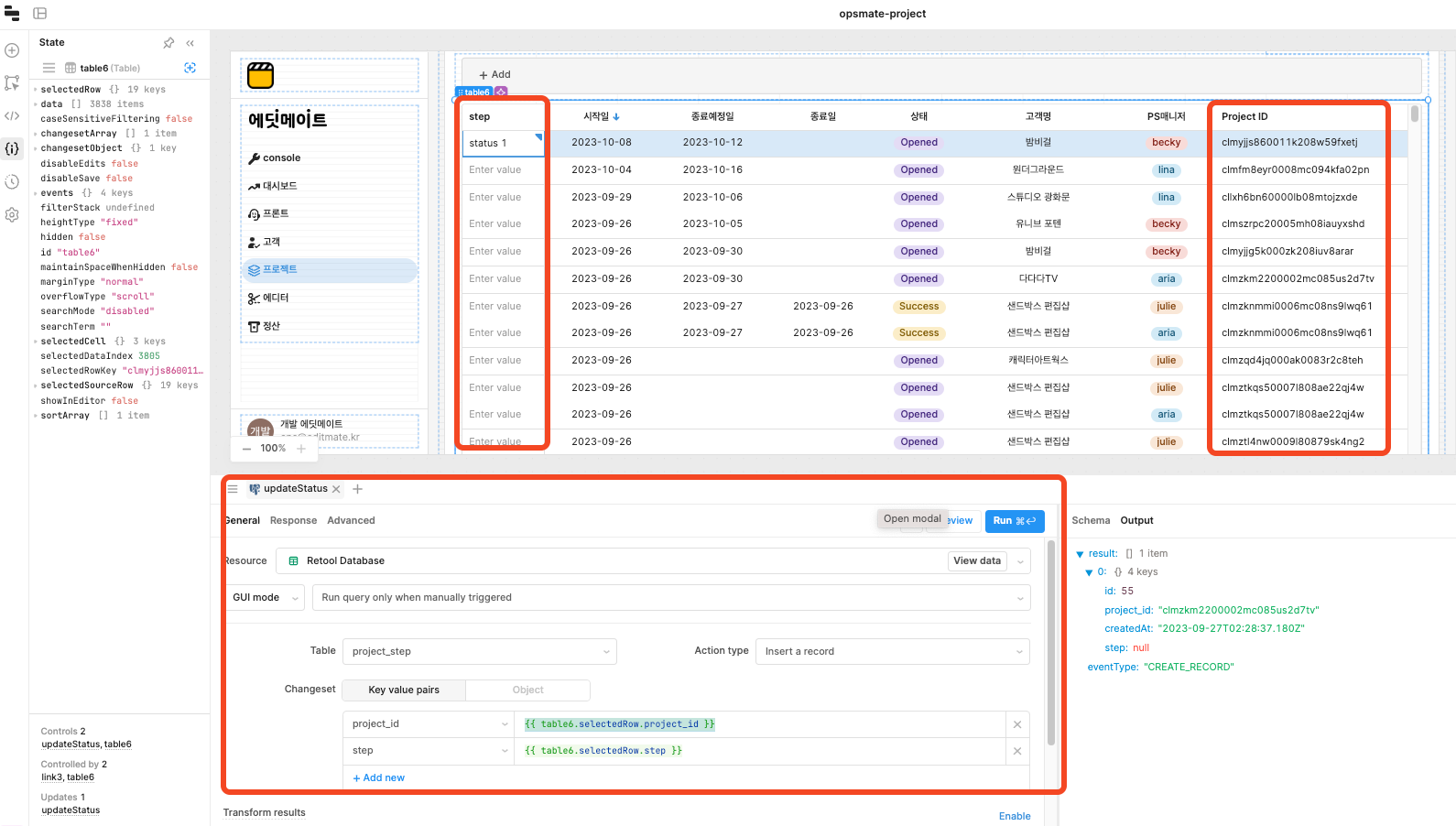Remove the project_id key pair
The width and height of the screenshot is (1456, 826).
point(1017,724)
